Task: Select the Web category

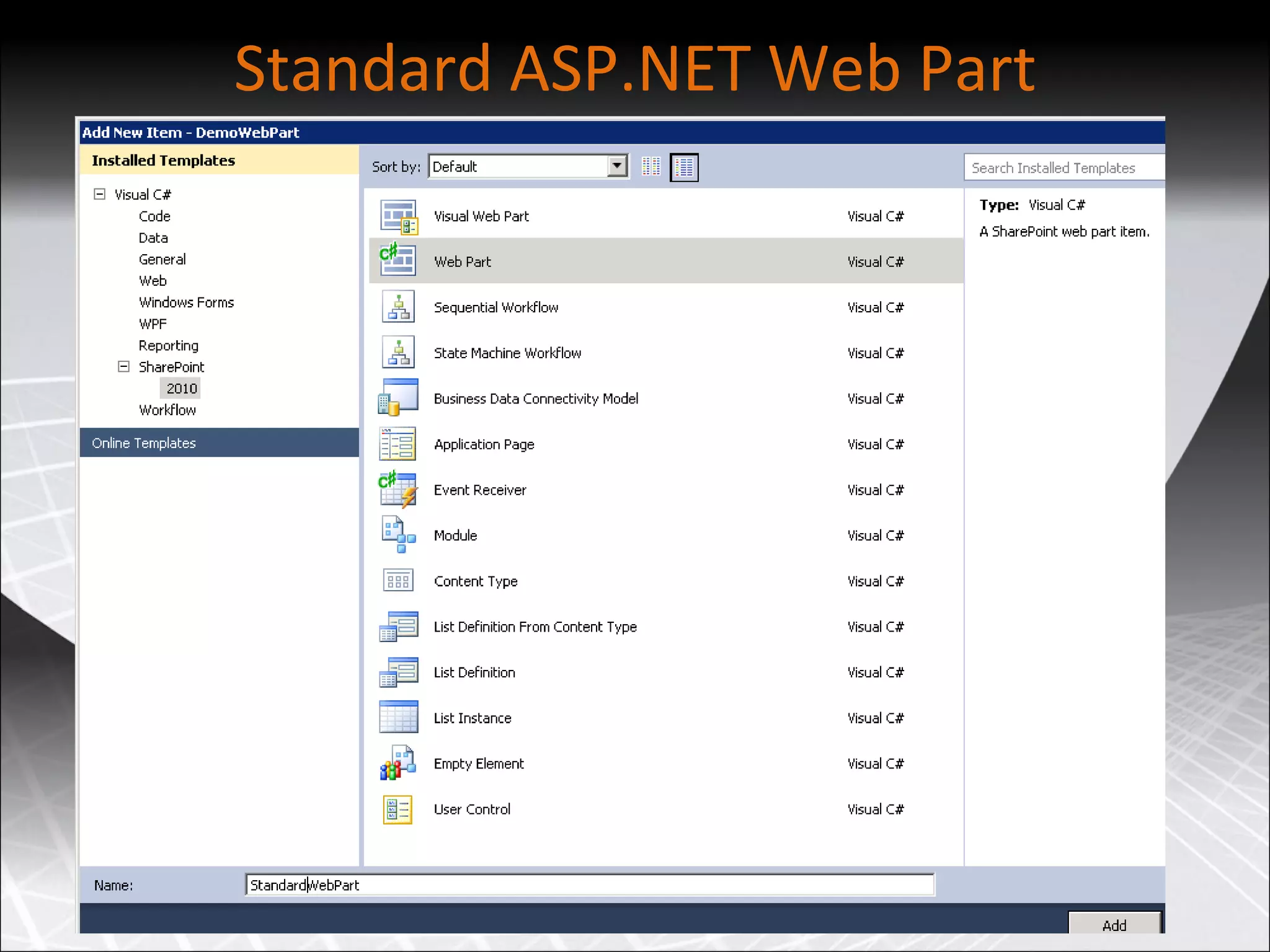Action: click(153, 281)
